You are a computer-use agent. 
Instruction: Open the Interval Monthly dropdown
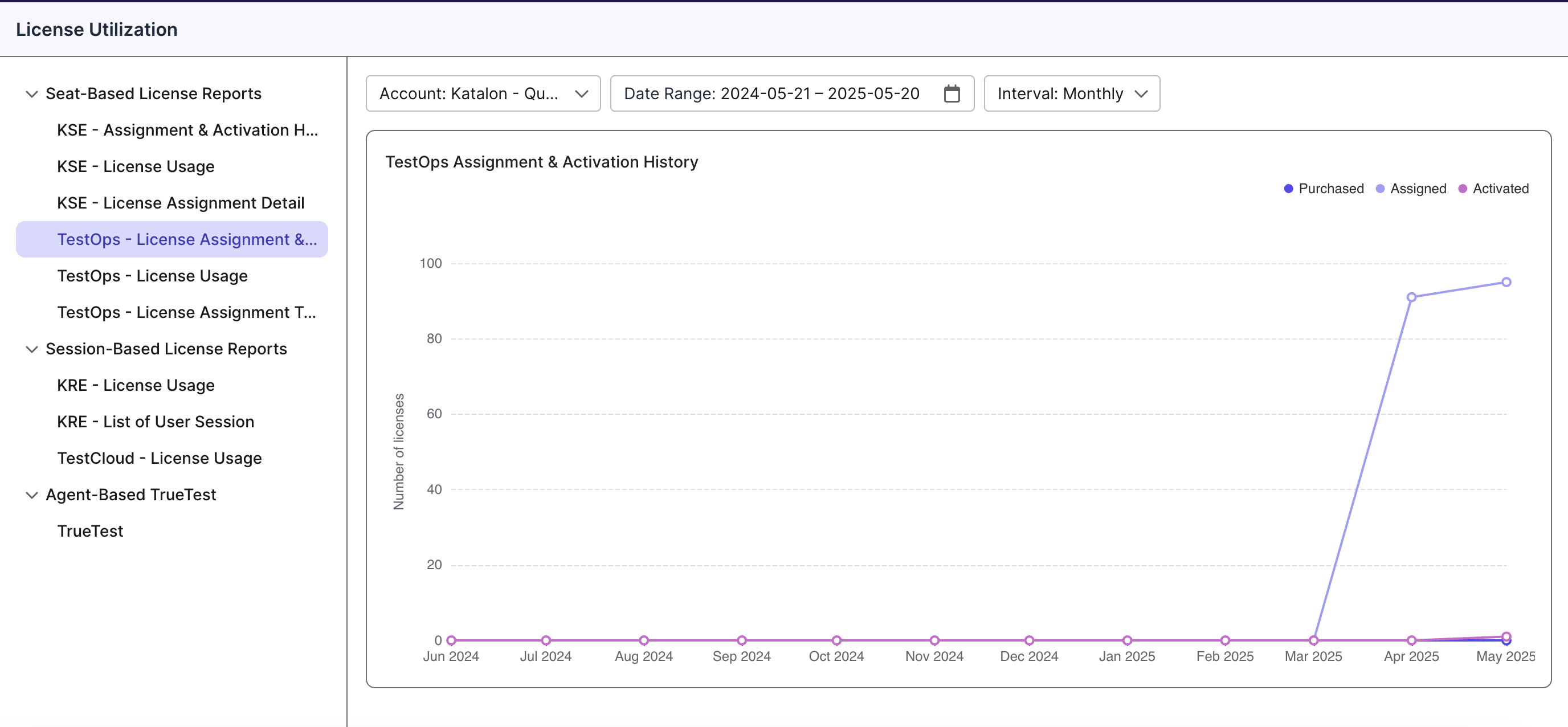pyautogui.click(x=1071, y=94)
